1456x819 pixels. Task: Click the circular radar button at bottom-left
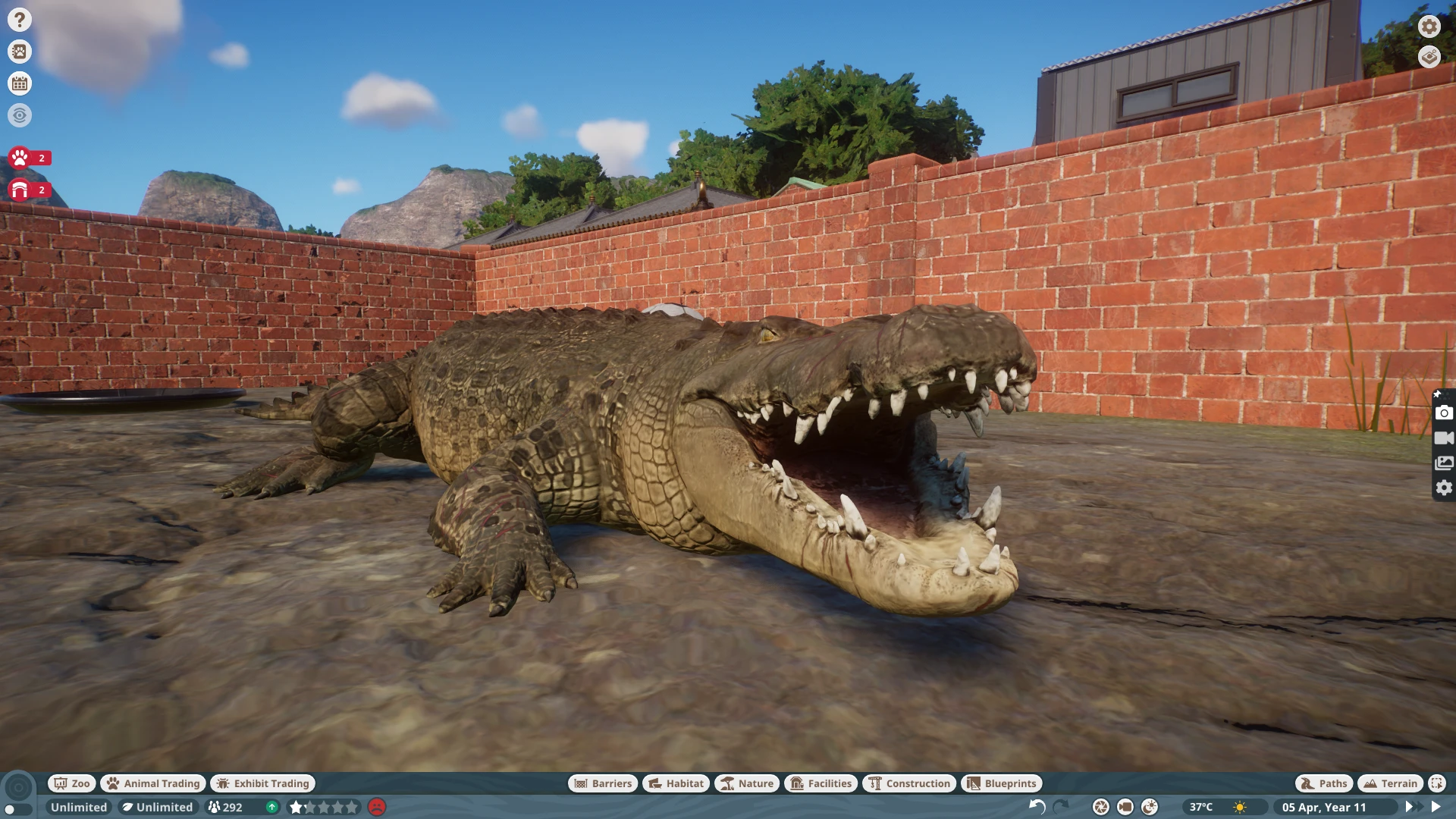(18, 788)
